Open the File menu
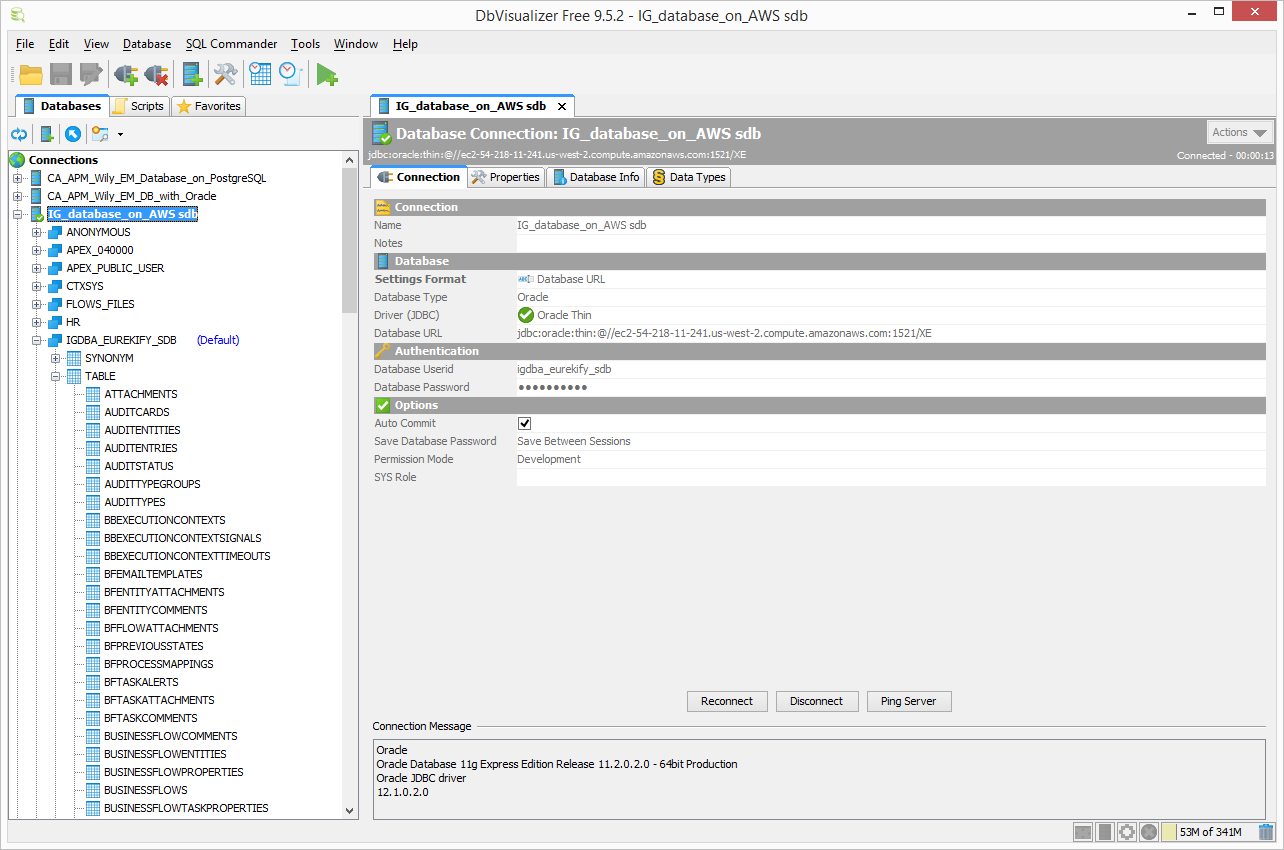Viewport: 1284px width, 850px height. point(25,44)
